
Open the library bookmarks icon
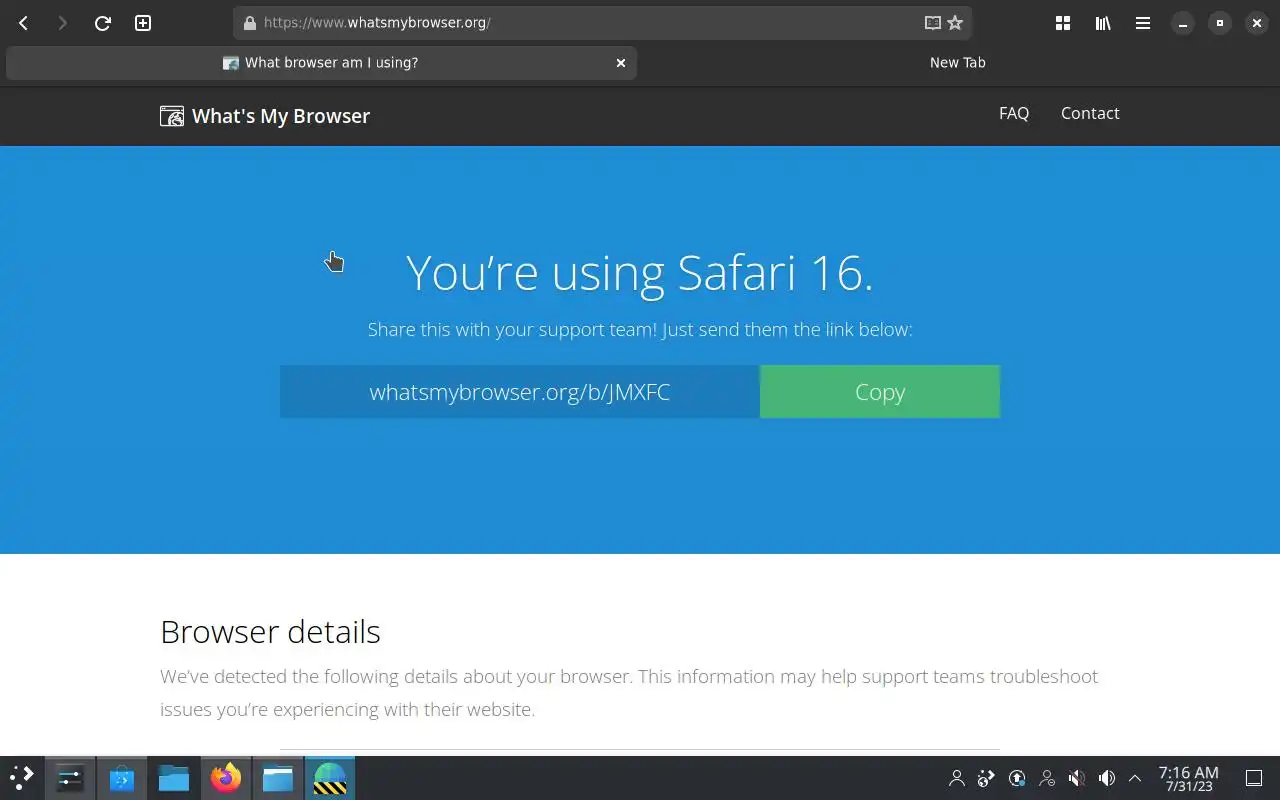pyautogui.click(x=1103, y=23)
